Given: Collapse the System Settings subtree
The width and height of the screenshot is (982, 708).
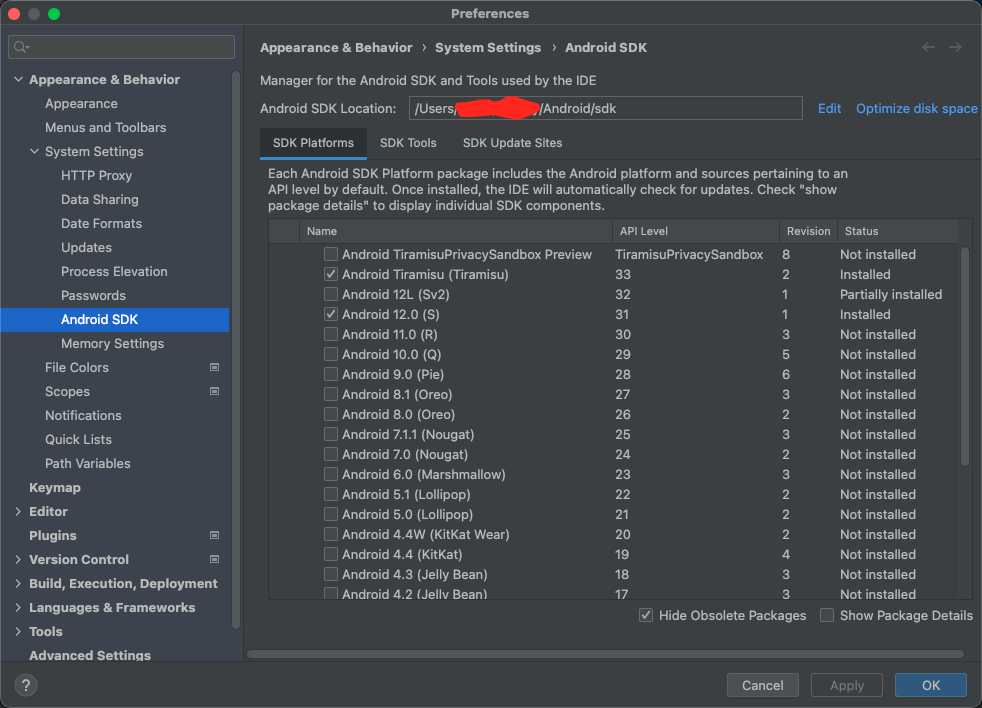Looking at the screenshot, I should (34, 151).
